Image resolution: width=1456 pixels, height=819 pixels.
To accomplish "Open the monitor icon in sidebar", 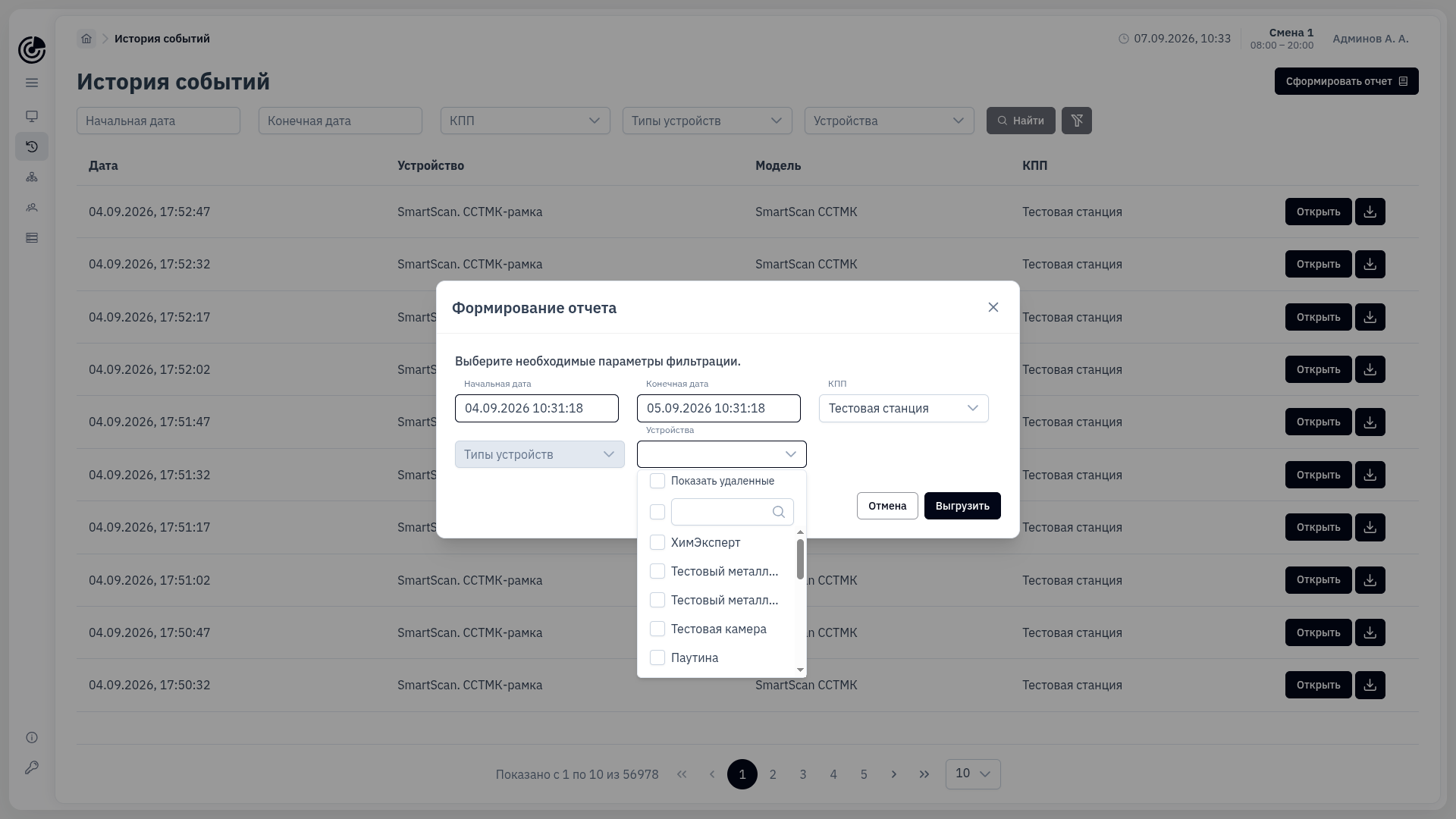I will (32, 116).
